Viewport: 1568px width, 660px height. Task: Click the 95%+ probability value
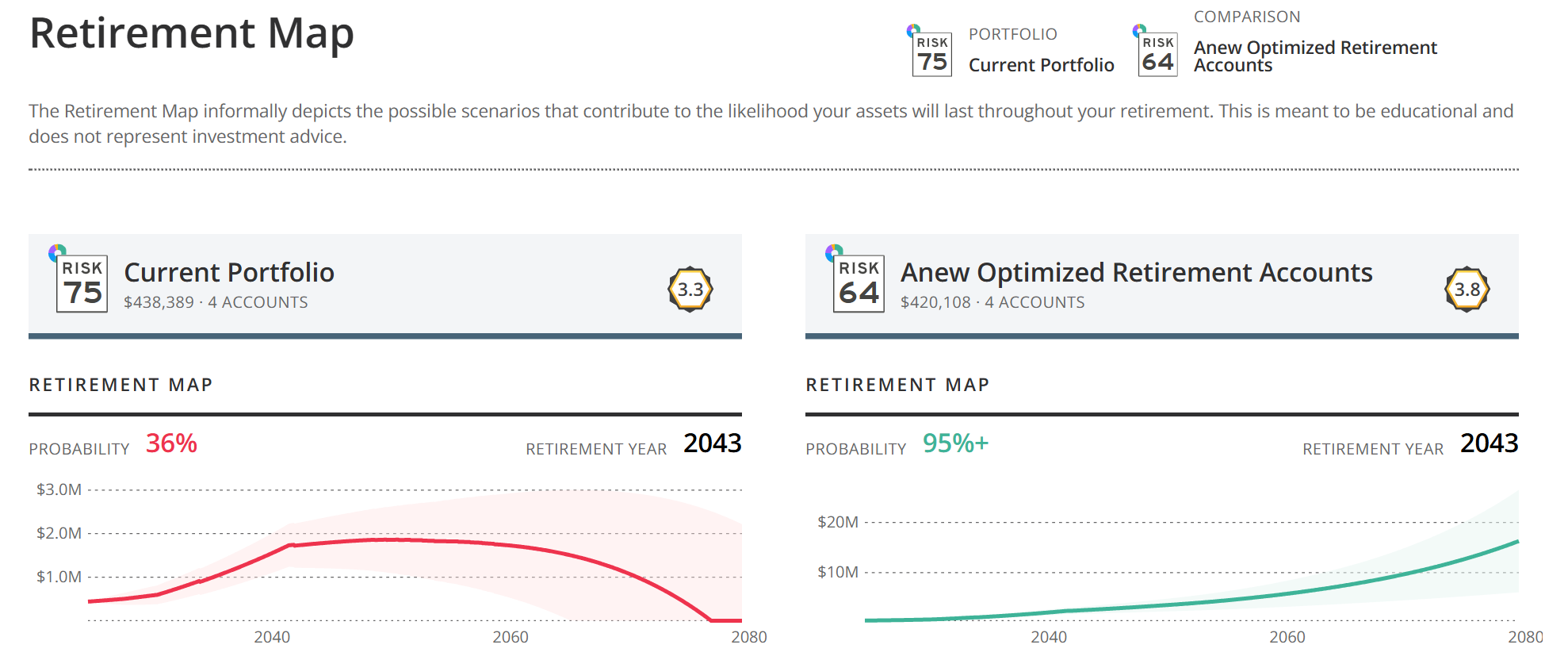click(x=955, y=443)
